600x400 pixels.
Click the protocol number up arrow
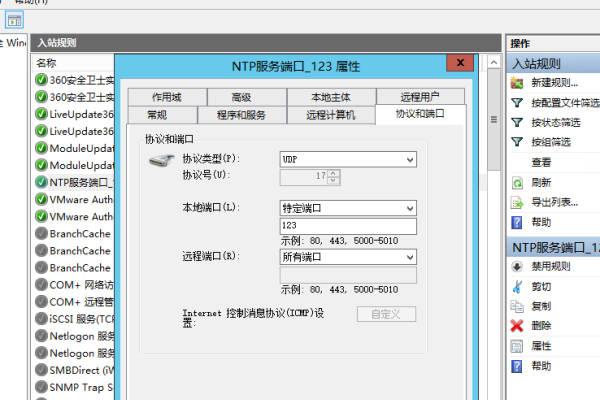[334, 174]
